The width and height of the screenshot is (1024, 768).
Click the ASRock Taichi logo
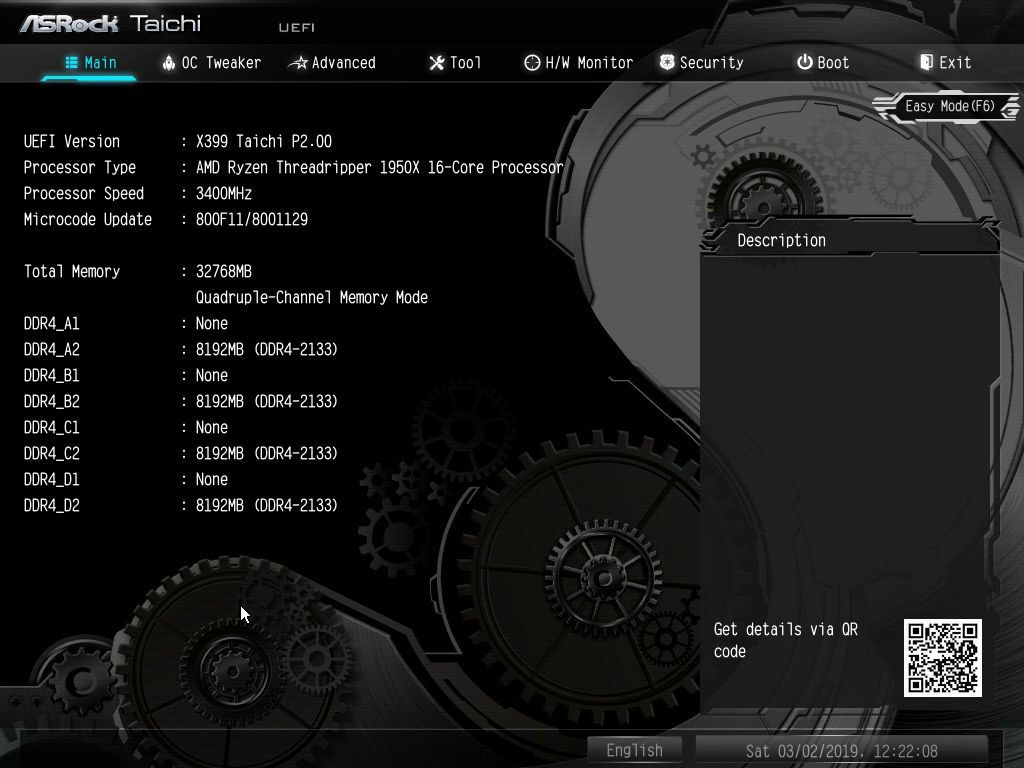click(110, 23)
